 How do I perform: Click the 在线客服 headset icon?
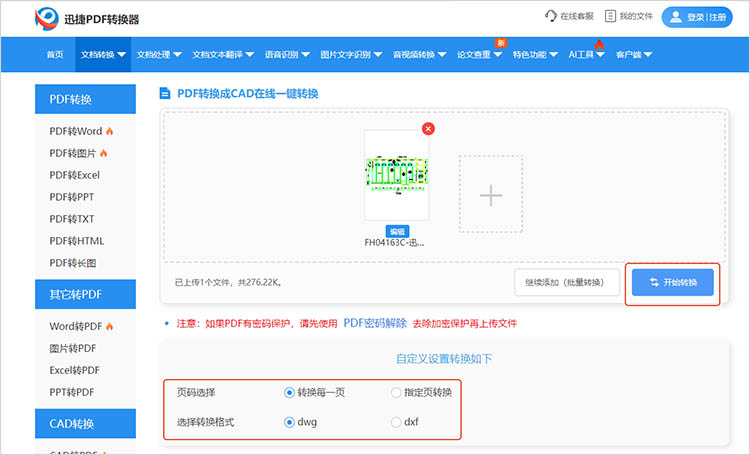[551, 16]
